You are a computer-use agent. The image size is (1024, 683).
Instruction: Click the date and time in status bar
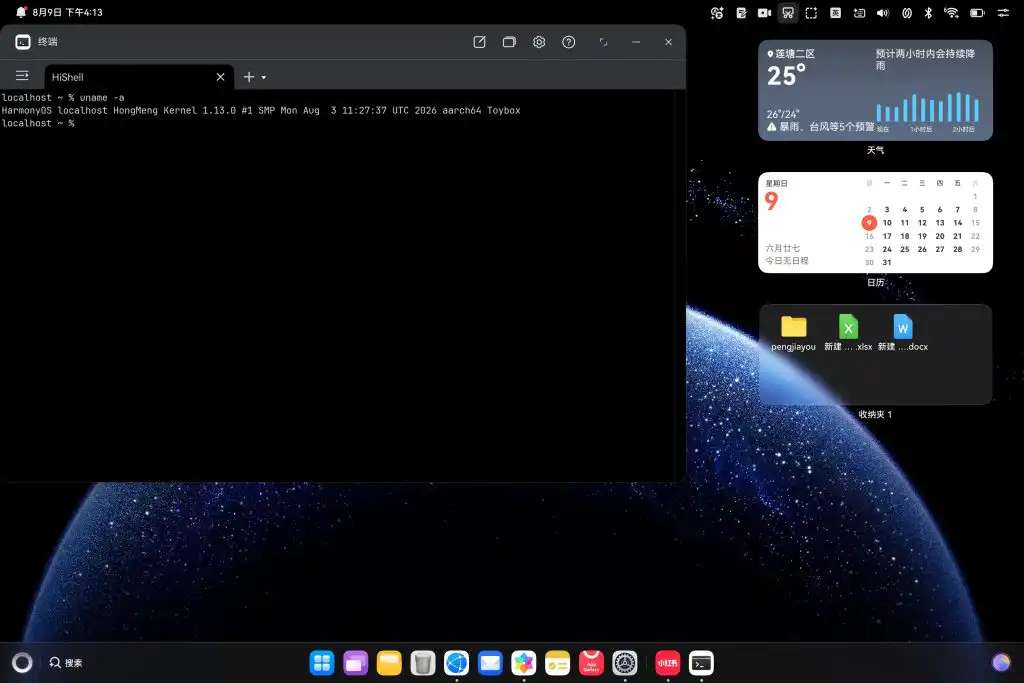(67, 12)
